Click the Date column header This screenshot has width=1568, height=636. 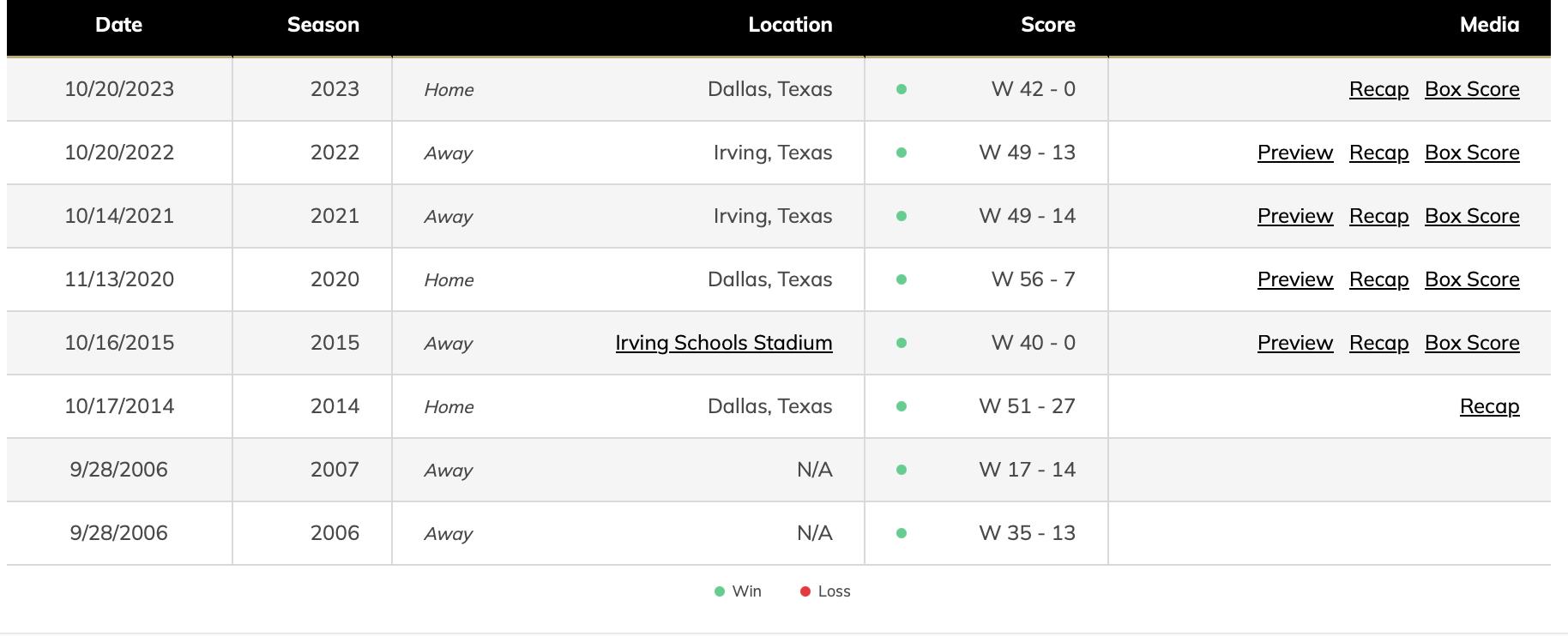118,25
